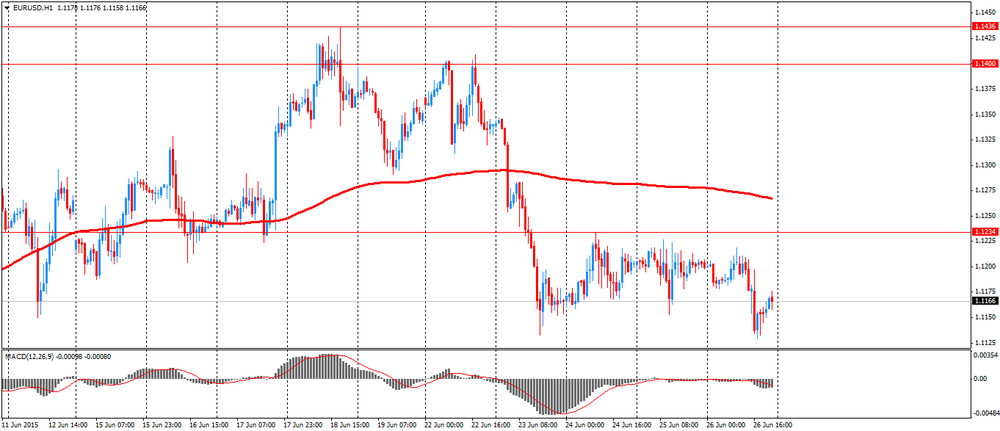This screenshot has width=1000, height=431.
Task: Click the 26 Jun 16:00 time axis label
Action: 774,424
